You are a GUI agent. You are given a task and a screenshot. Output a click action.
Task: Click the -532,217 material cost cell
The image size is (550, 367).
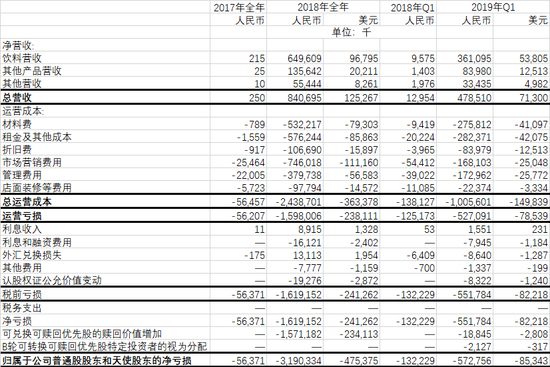302,124
